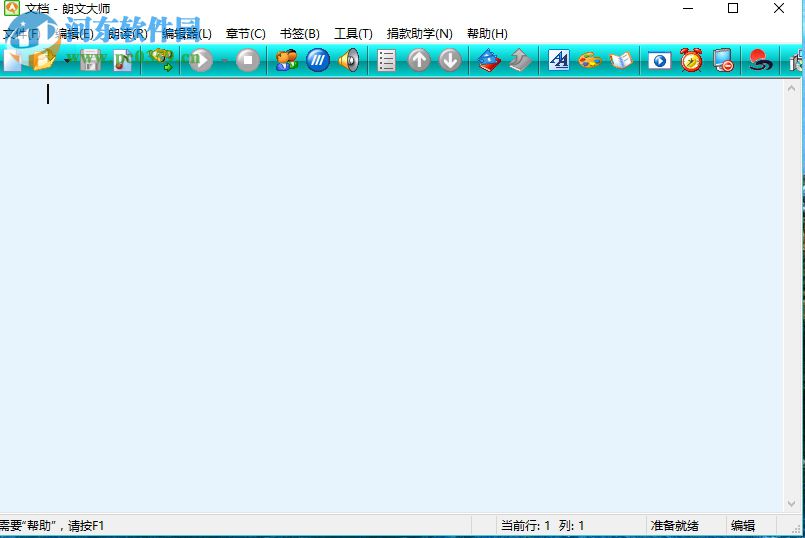Click the 需要"帮助"，请按F1 status text
805x538 pixels.
[52, 526]
